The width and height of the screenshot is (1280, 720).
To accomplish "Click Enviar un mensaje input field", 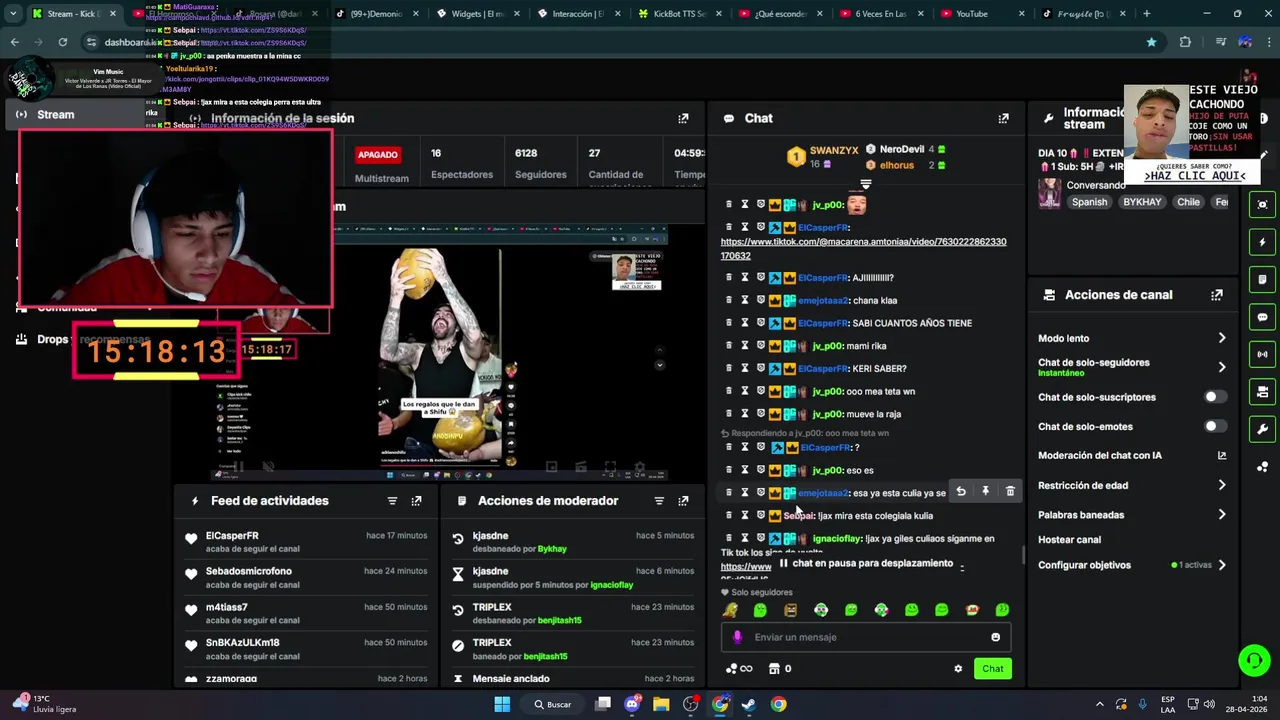I will 866,637.
